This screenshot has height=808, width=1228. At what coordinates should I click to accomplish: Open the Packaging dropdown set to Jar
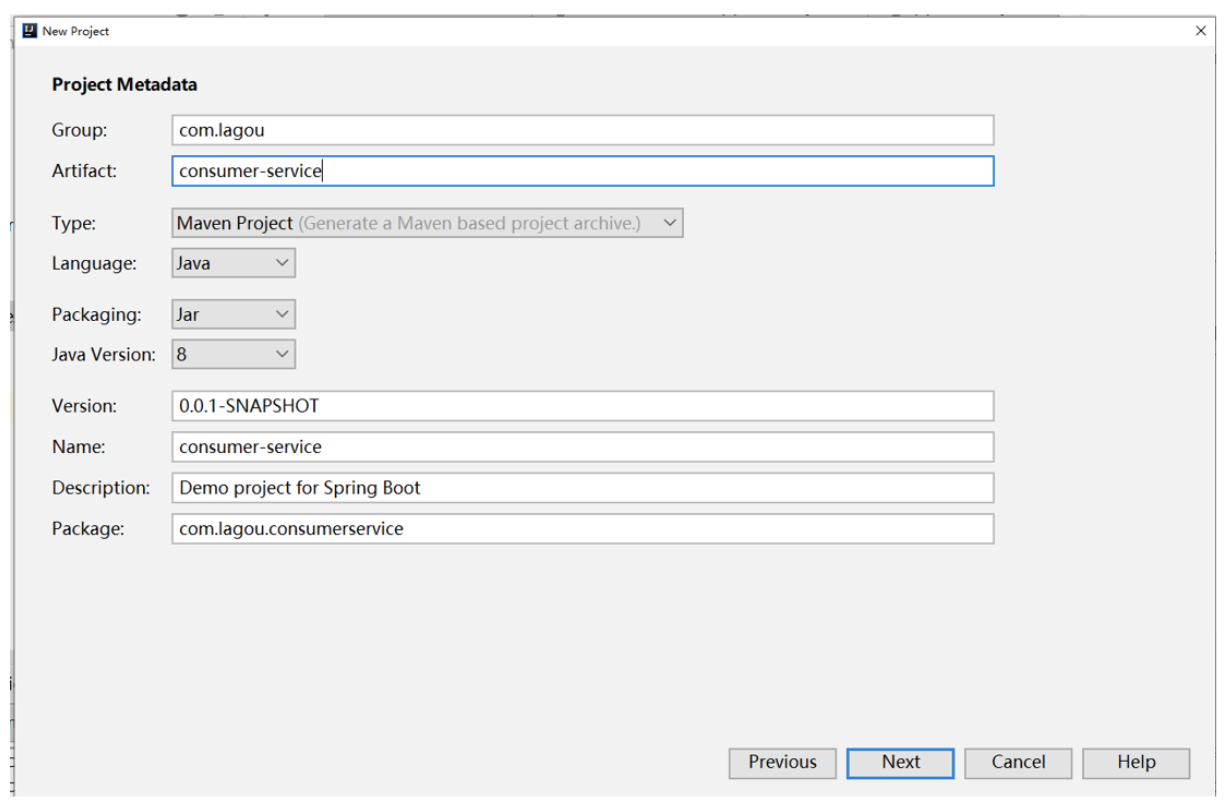(233, 314)
